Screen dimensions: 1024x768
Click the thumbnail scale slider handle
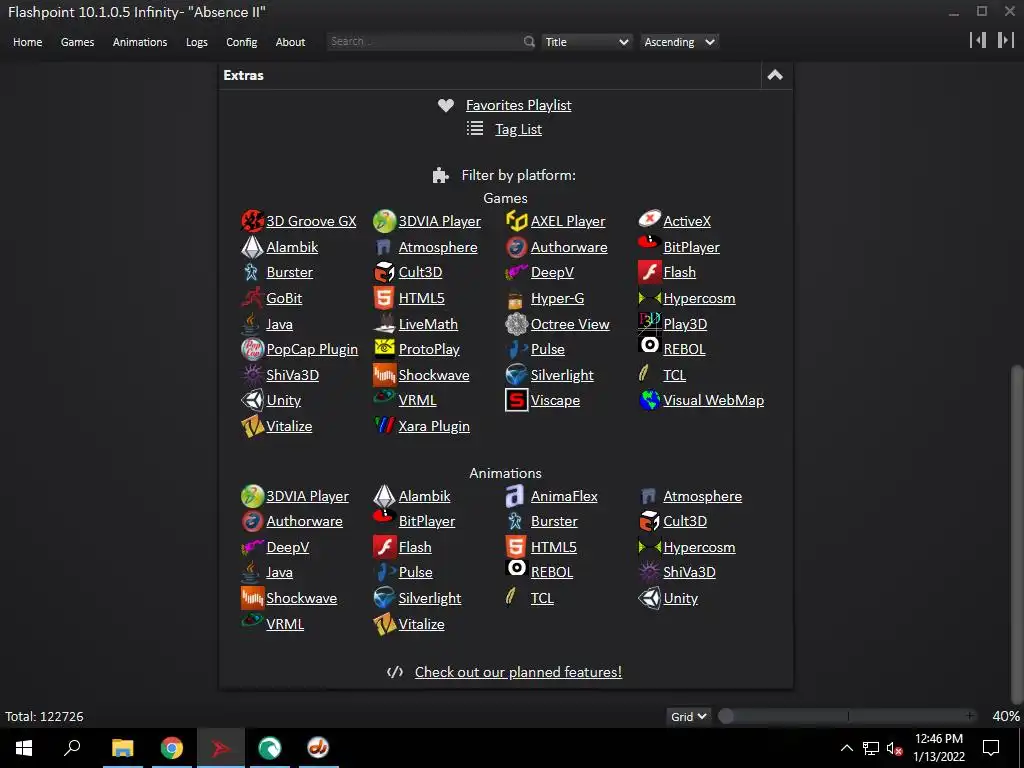[726, 716]
